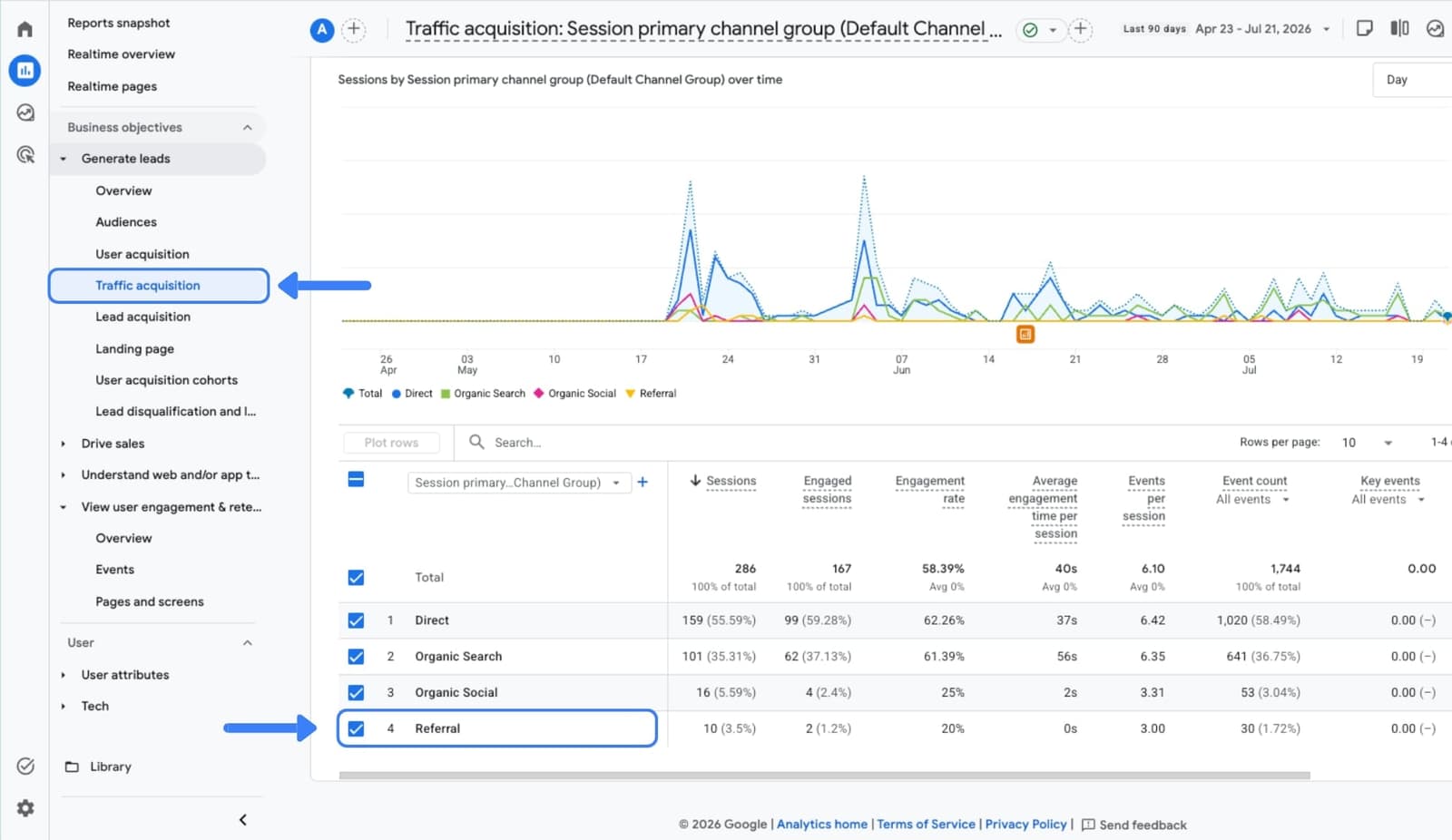Open the Explore icon in left rail
The image size is (1452, 840).
25,112
